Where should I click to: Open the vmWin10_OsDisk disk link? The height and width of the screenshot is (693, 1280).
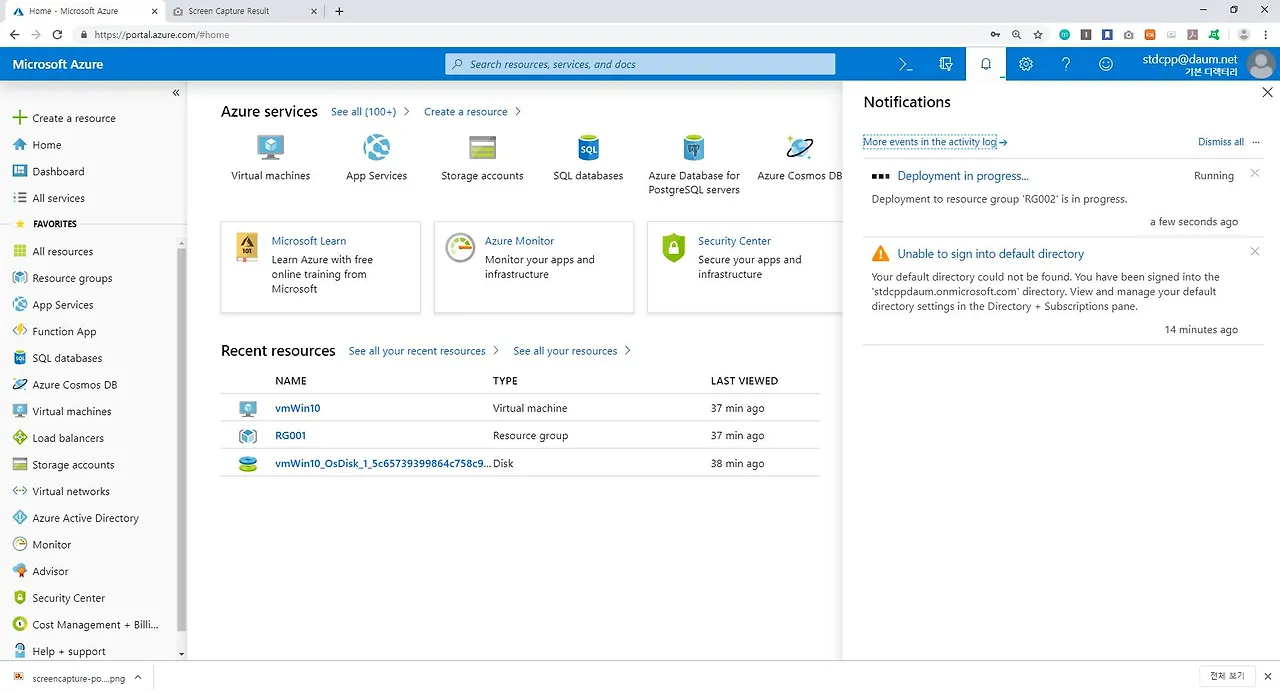(x=383, y=464)
